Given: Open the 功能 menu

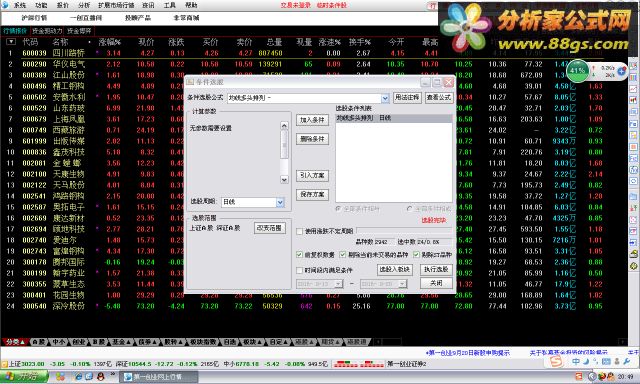Looking at the screenshot, I should 41,5.
